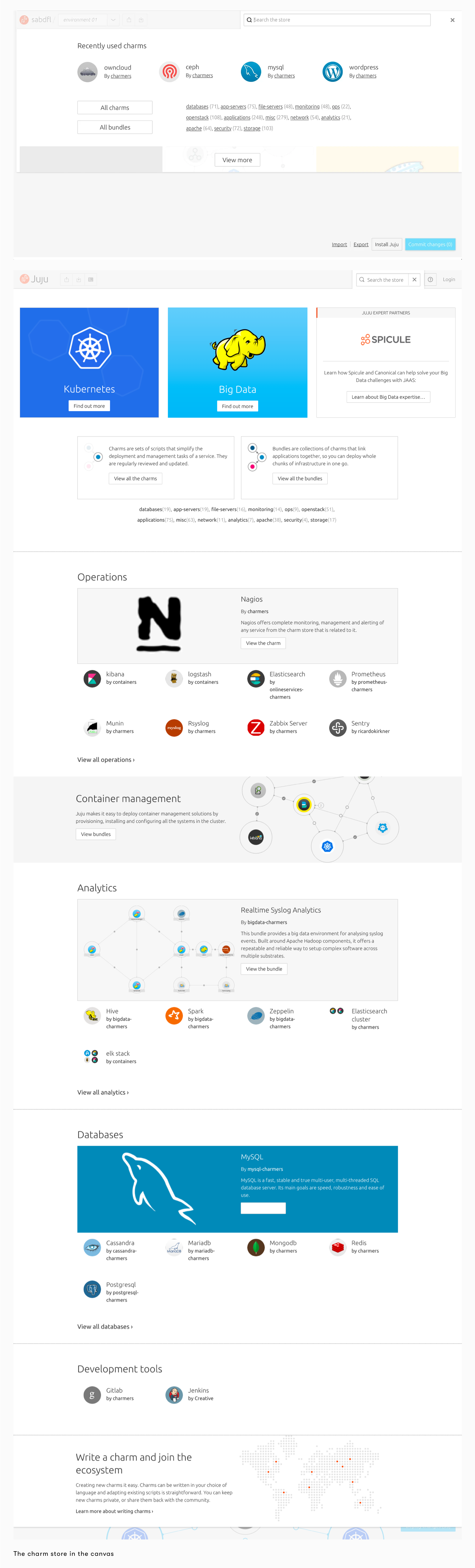Expand the environment 01 dropdown
Viewport: 475px width, 1568px height.
point(113,20)
